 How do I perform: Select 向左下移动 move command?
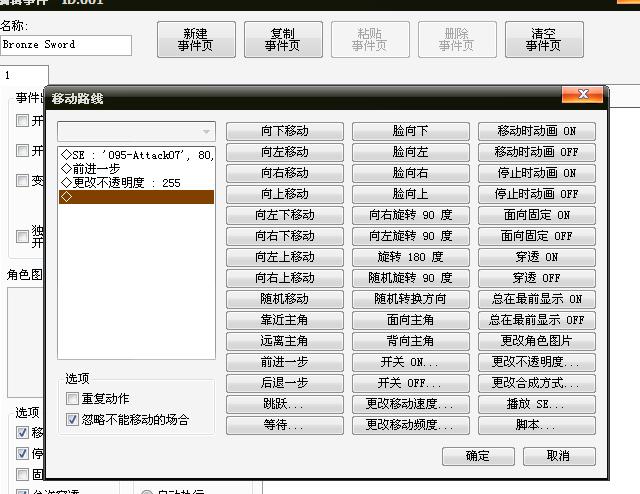point(284,215)
